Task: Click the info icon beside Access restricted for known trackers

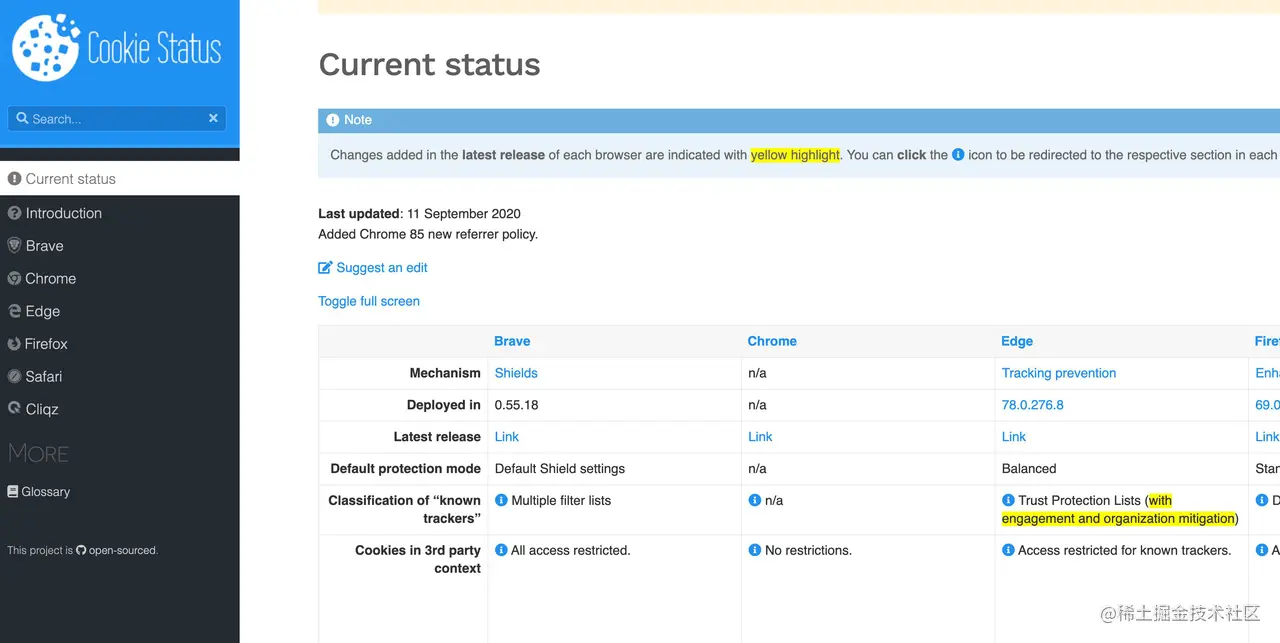Action: [x=1008, y=550]
